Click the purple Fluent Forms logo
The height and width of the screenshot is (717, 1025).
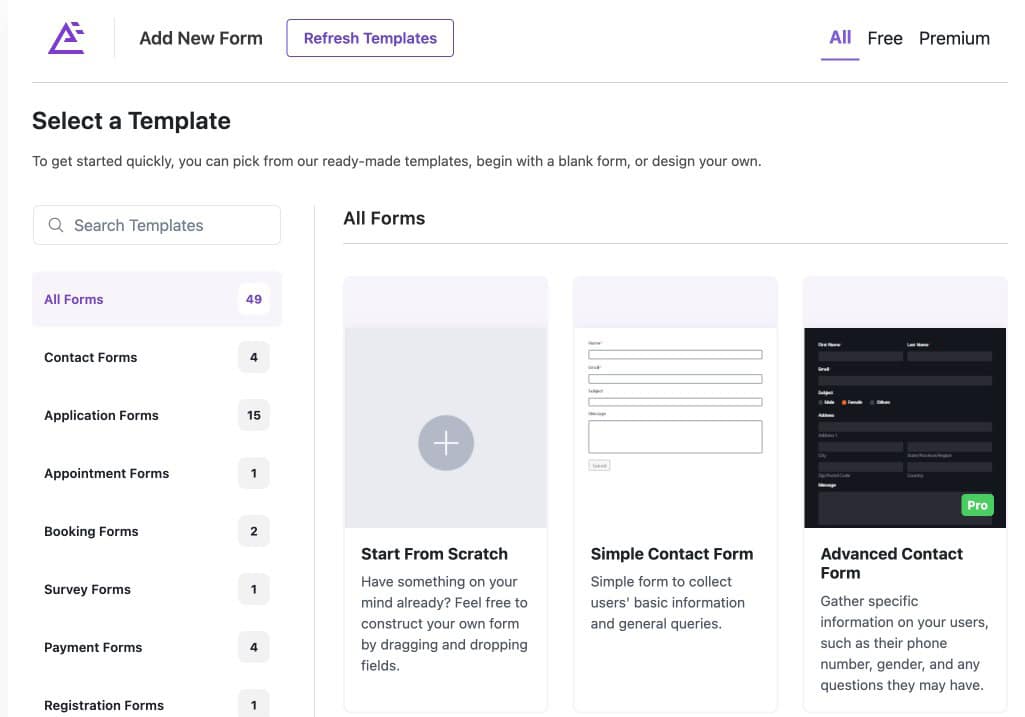pyautogui.click(x=67, y=38)
